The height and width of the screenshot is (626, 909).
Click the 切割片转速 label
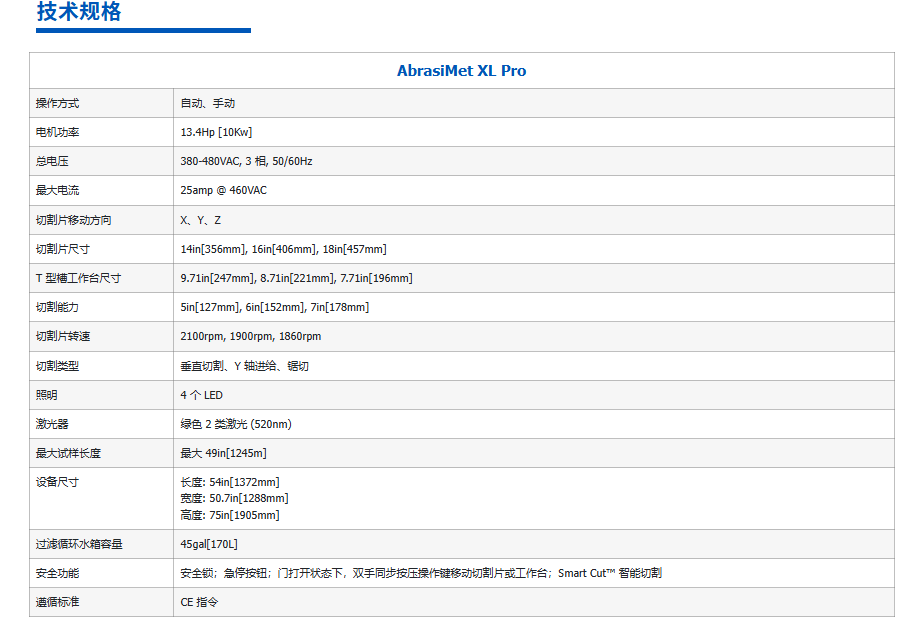click(x=63, y=336)
